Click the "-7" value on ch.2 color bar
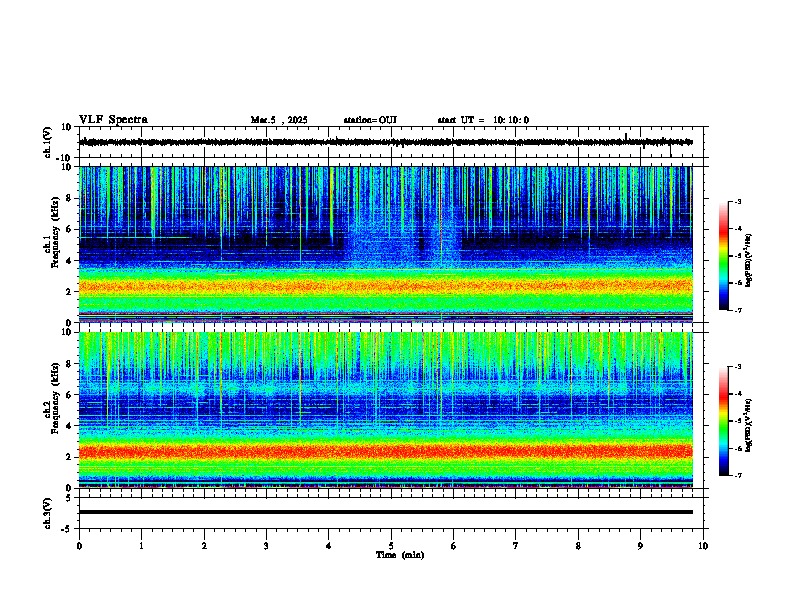The height and width of the screenshot is (612, 792). [738, 476]
